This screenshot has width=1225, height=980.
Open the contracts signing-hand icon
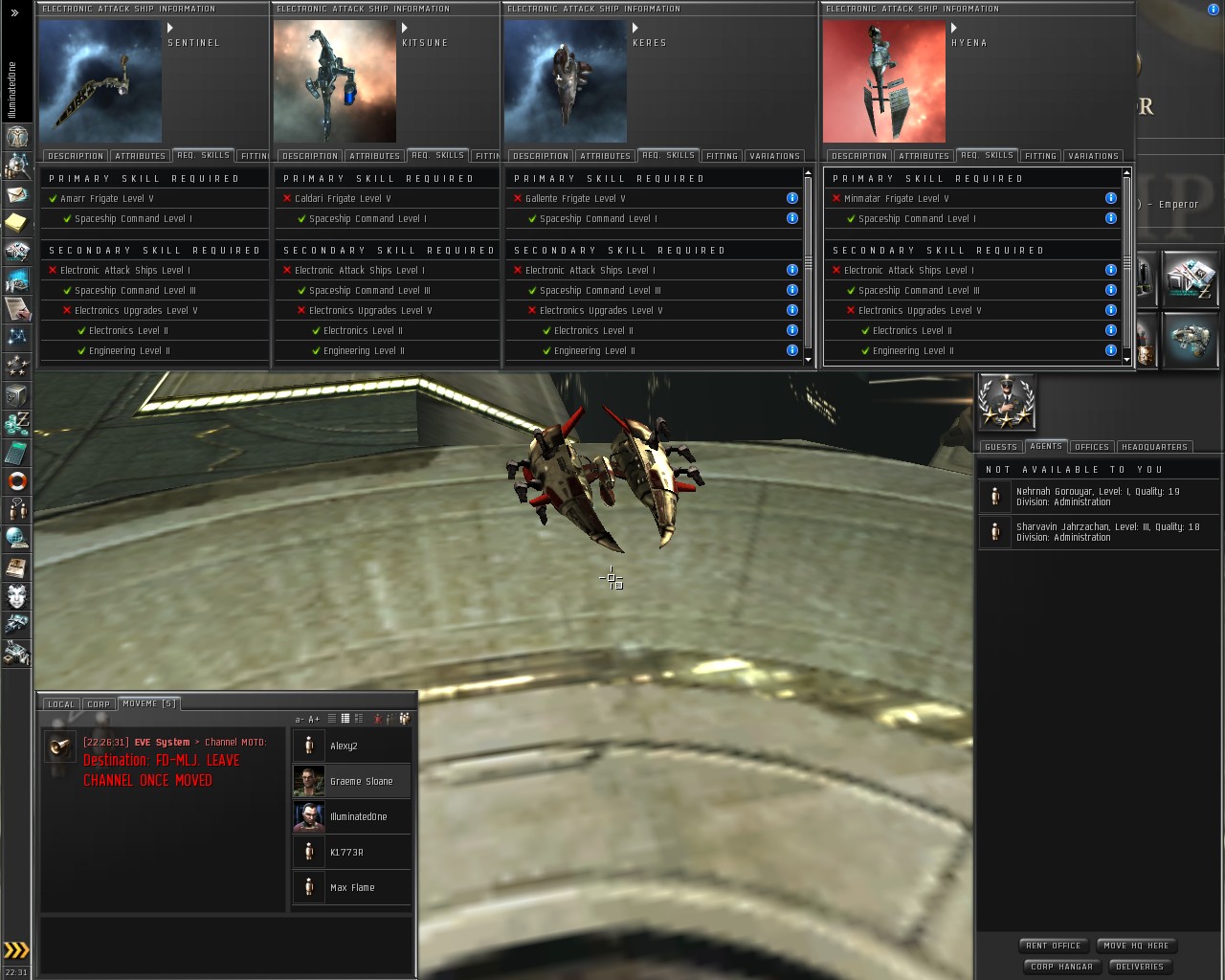pos(16,308)
